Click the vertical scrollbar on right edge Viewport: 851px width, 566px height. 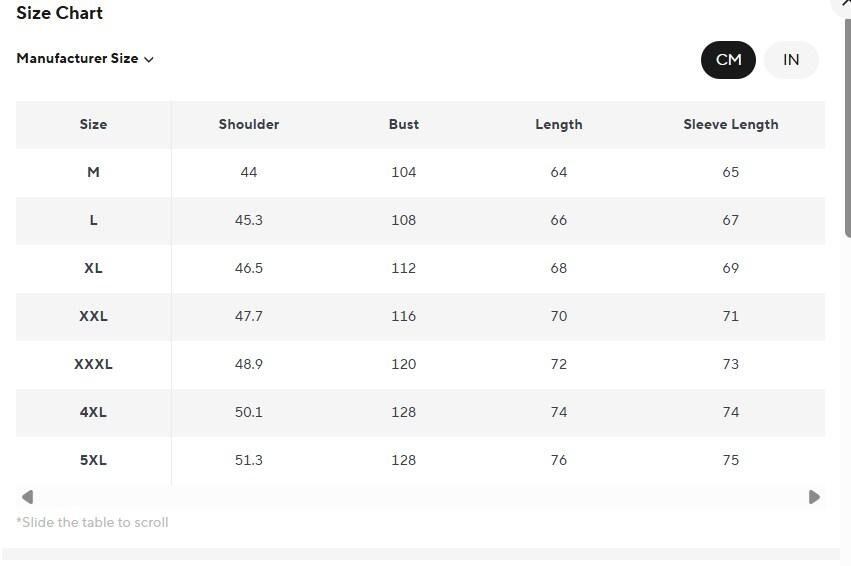click(848, 130)
